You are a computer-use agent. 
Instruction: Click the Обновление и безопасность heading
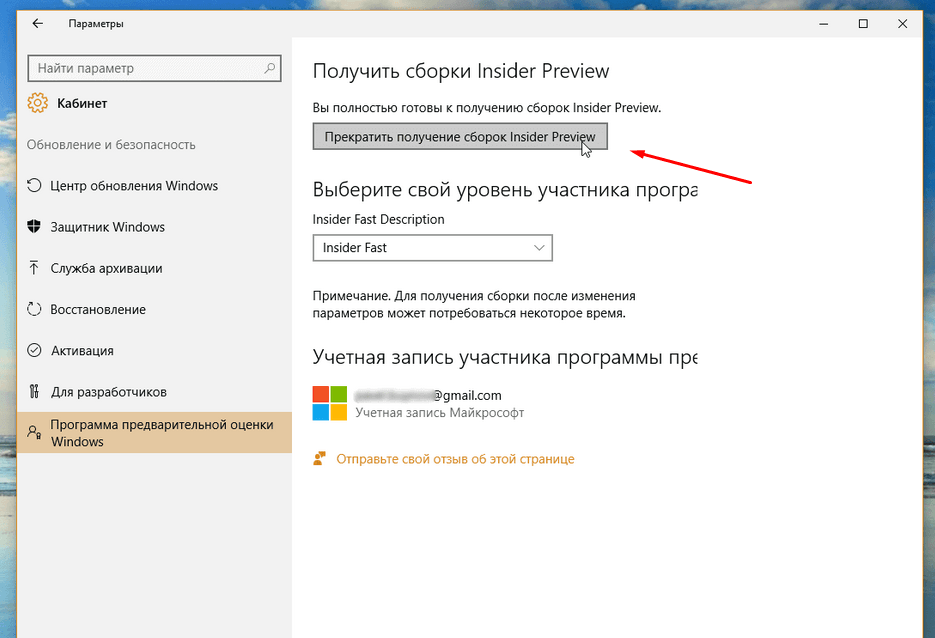coord(111,144)
